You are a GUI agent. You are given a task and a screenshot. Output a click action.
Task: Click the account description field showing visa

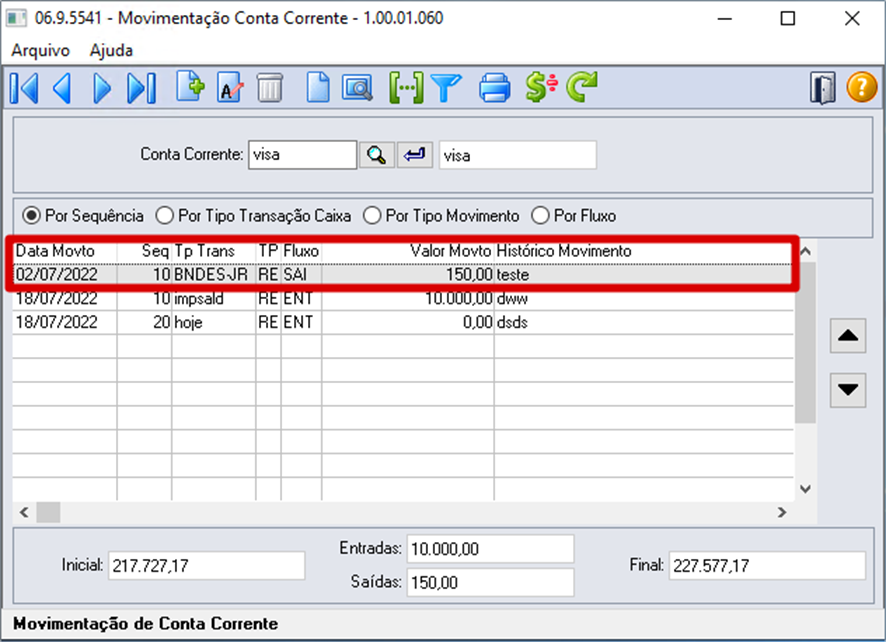pos(518,155)
